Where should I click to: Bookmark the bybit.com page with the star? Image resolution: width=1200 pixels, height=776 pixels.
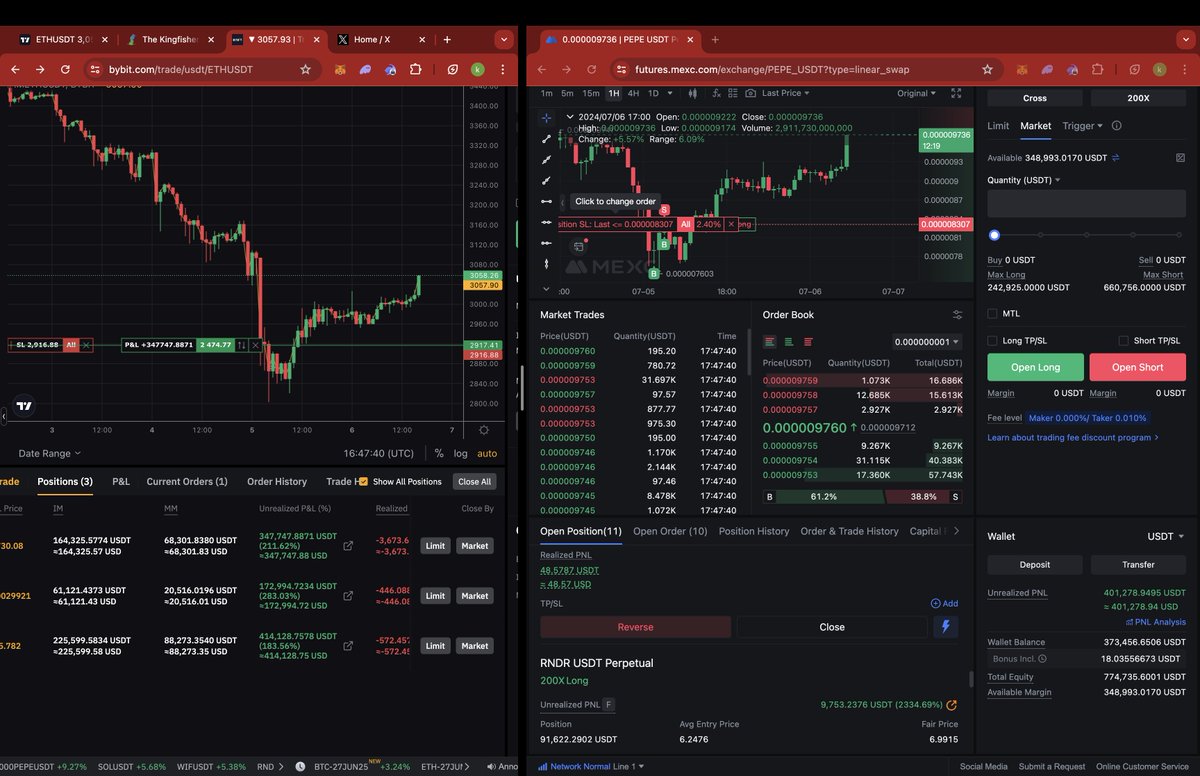pos(305,70)
